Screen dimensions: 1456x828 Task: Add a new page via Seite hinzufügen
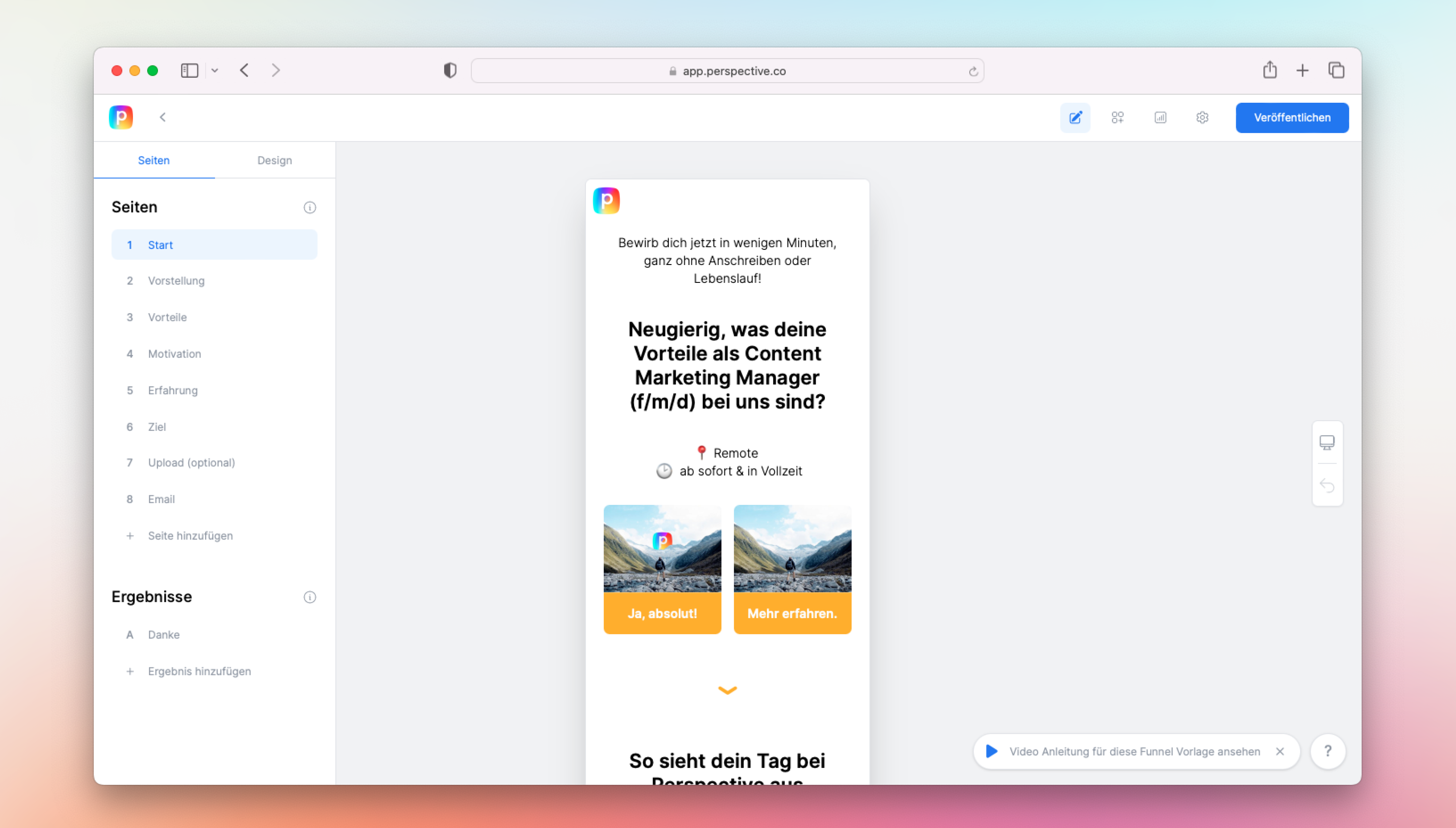(190, 535)
